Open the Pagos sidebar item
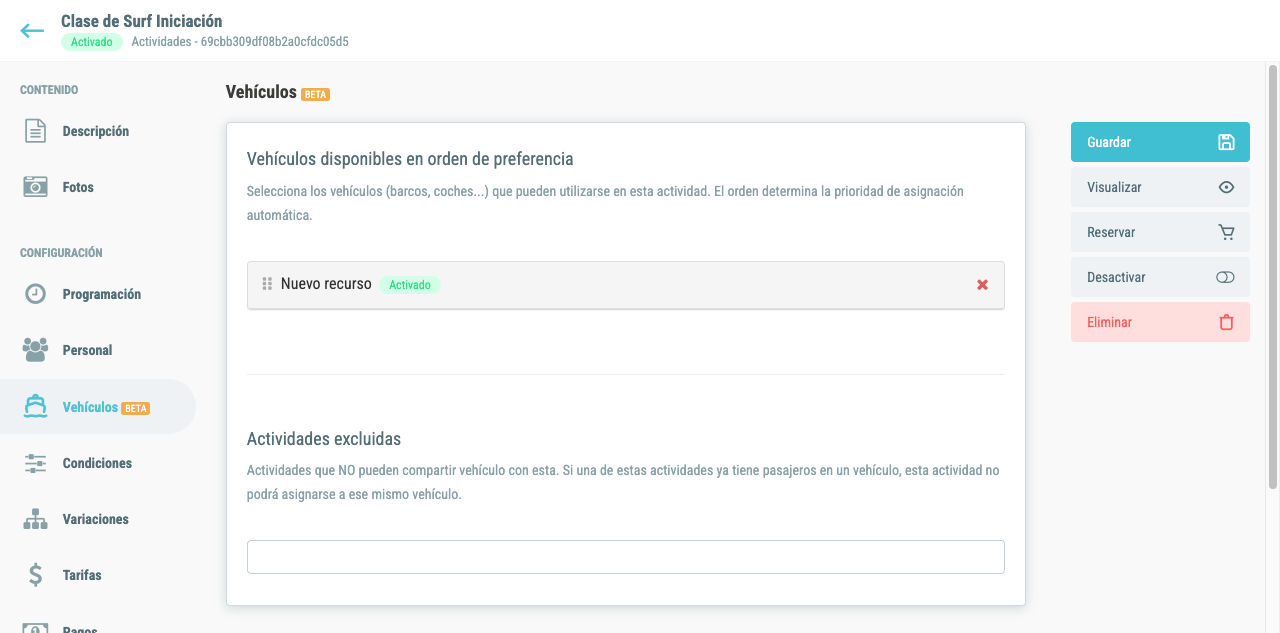 [80, 627]
